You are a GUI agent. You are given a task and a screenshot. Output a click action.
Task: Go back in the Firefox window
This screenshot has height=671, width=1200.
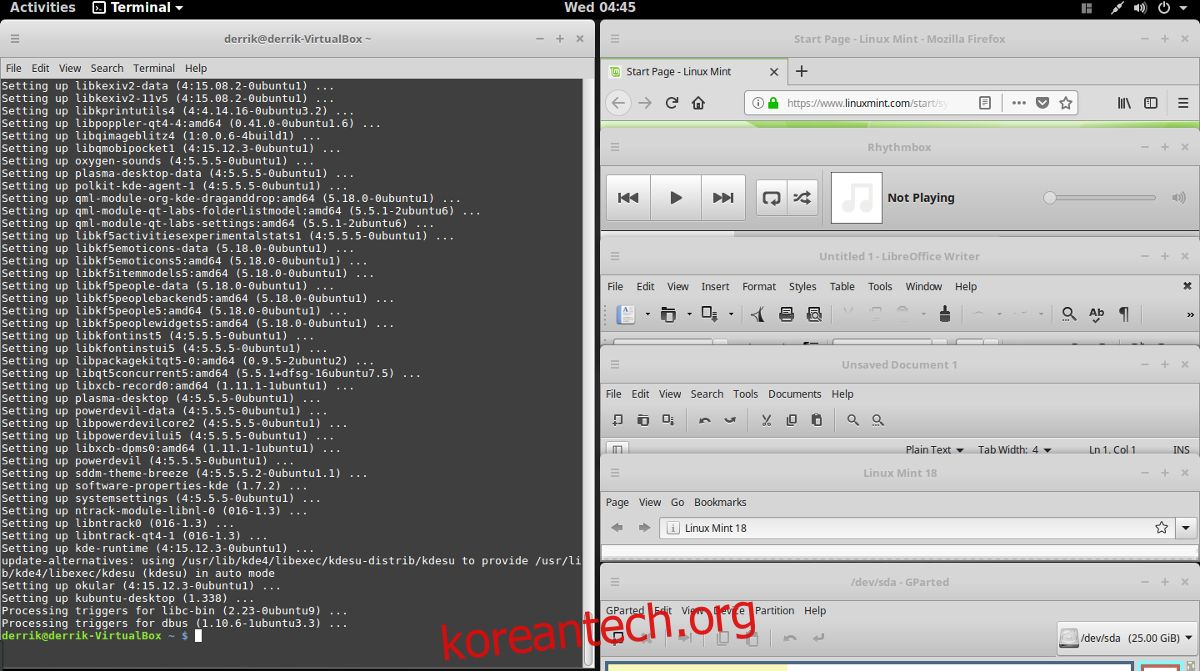618,103
